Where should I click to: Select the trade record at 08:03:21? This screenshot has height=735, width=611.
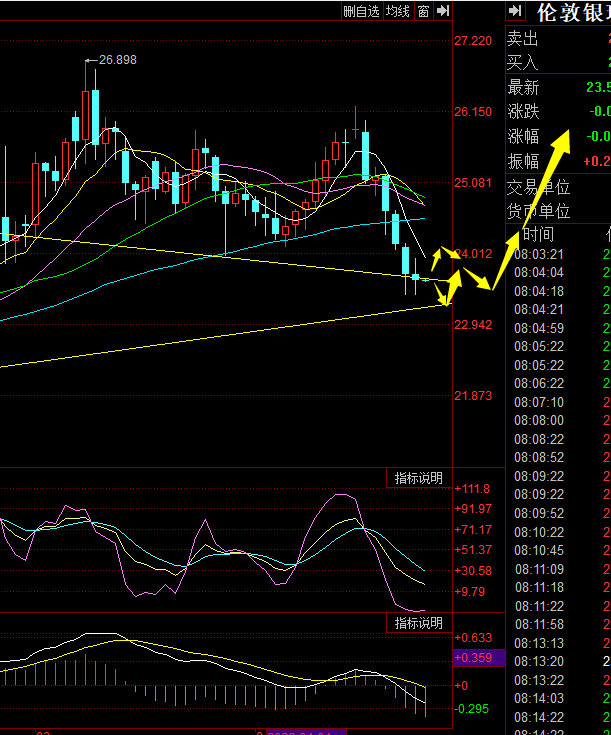coord(539,254)
